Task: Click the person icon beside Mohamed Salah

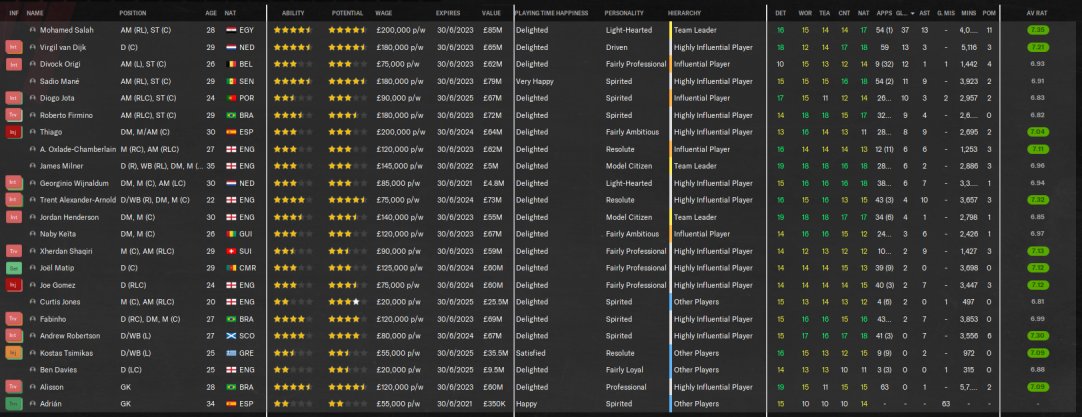Action: pos(32,30)
